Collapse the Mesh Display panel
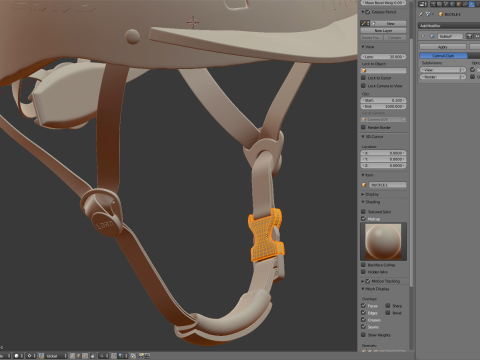The image size is (480, 360). click(363, 289)
